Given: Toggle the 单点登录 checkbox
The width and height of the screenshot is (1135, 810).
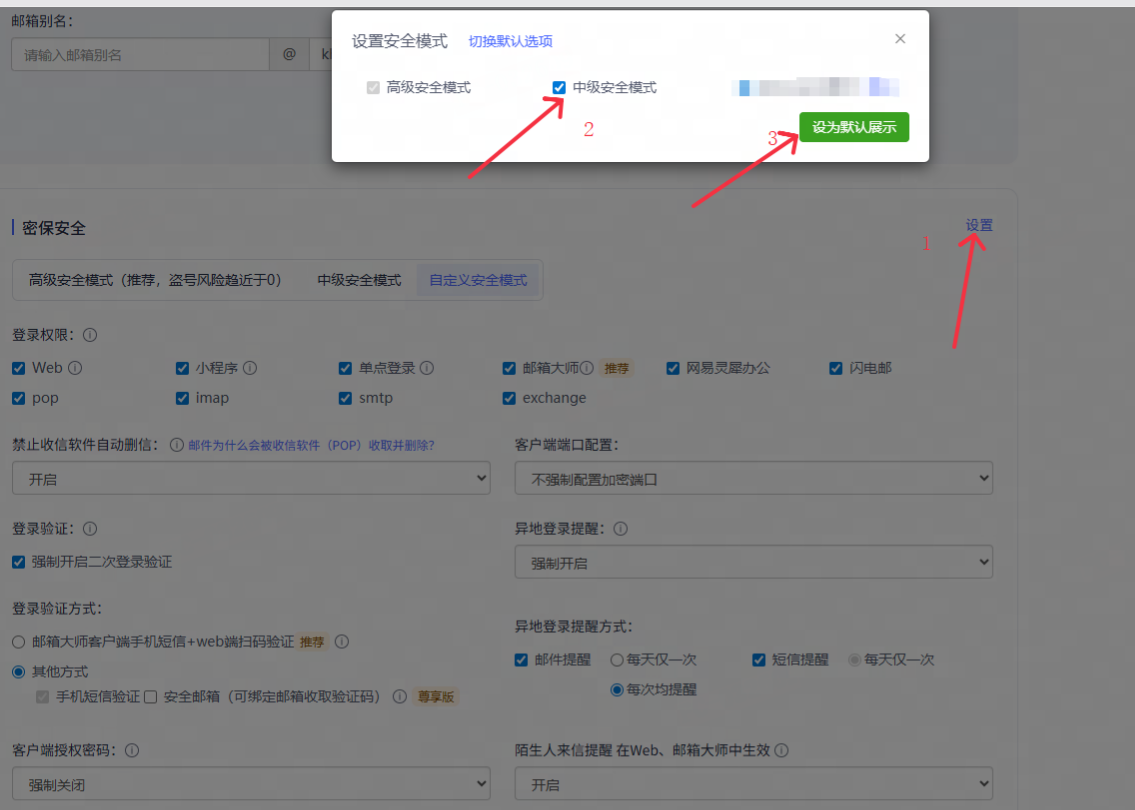Looking at the screenshot, I should 345,368.
